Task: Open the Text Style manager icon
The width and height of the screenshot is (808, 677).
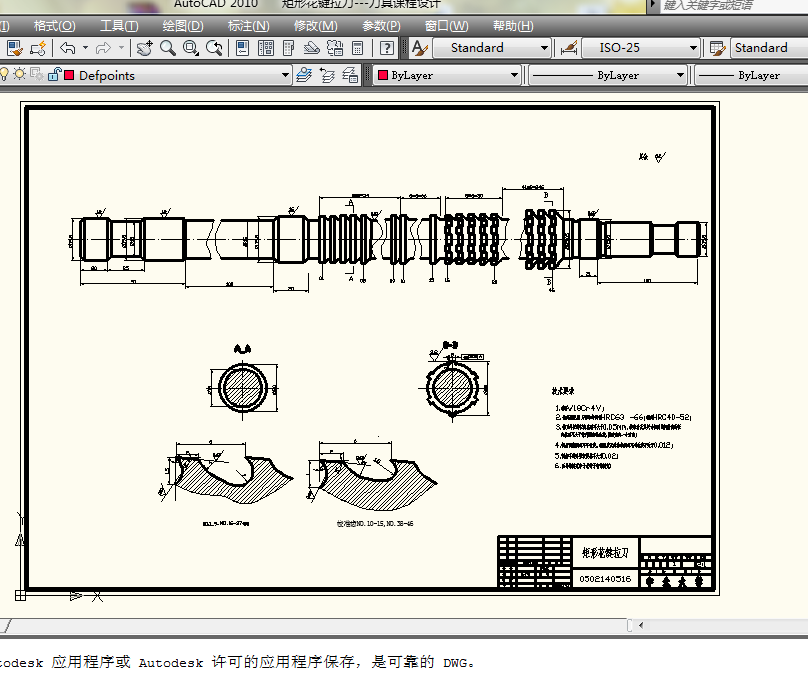Action: [x=420, y=48]
